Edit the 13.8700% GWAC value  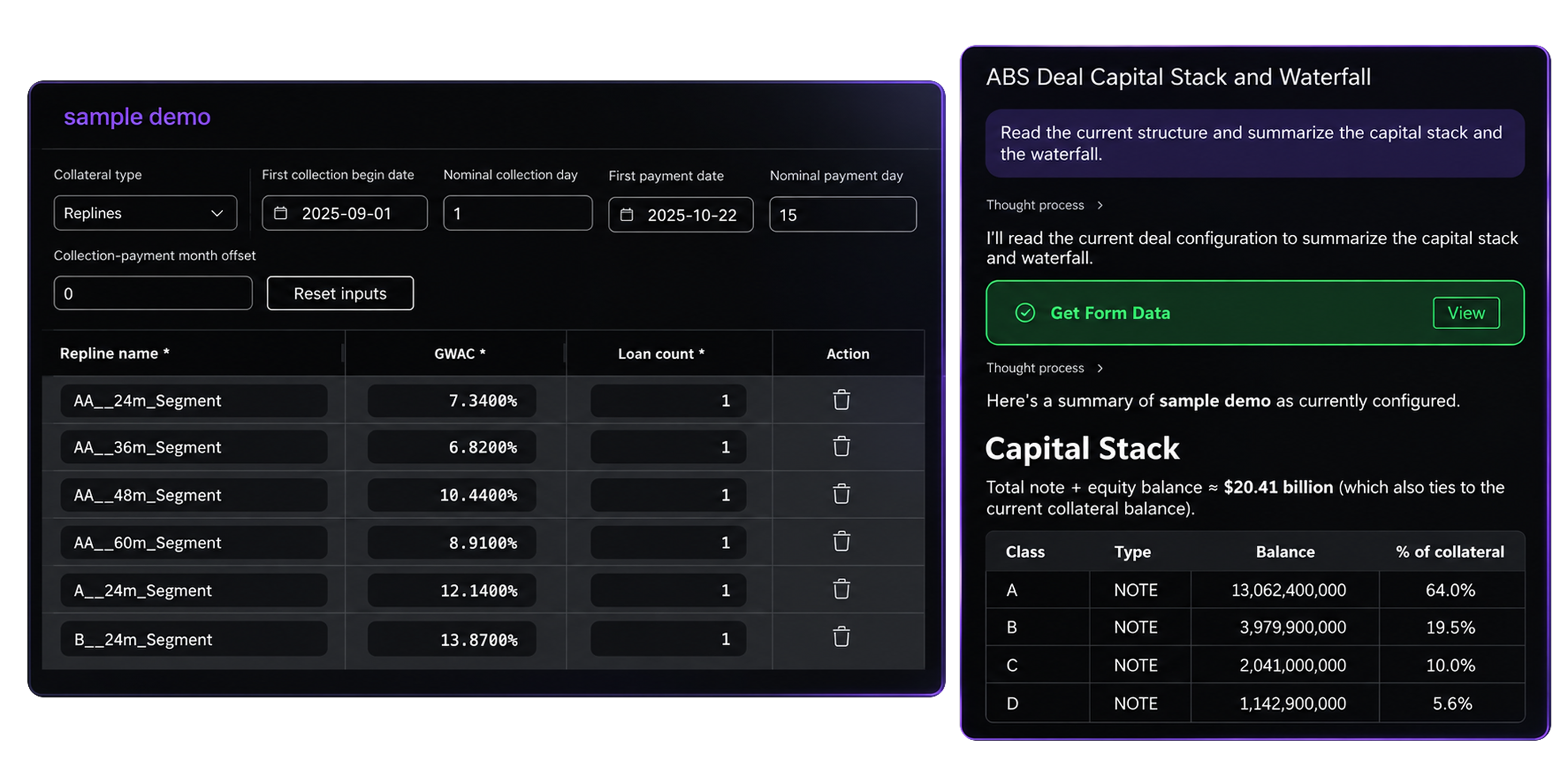(x=452, y=639)
